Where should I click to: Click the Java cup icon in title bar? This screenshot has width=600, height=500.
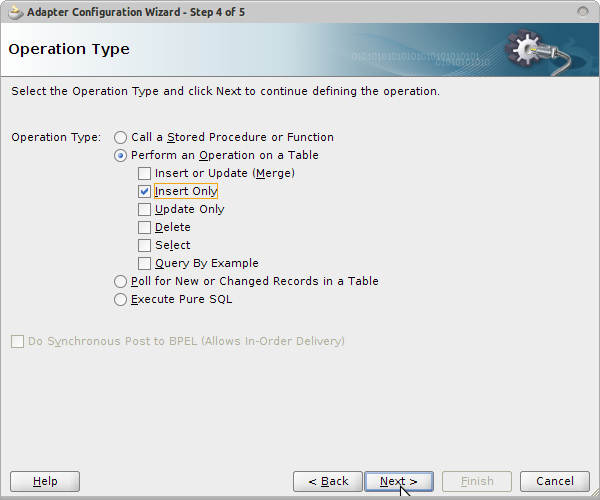point(15,12)
